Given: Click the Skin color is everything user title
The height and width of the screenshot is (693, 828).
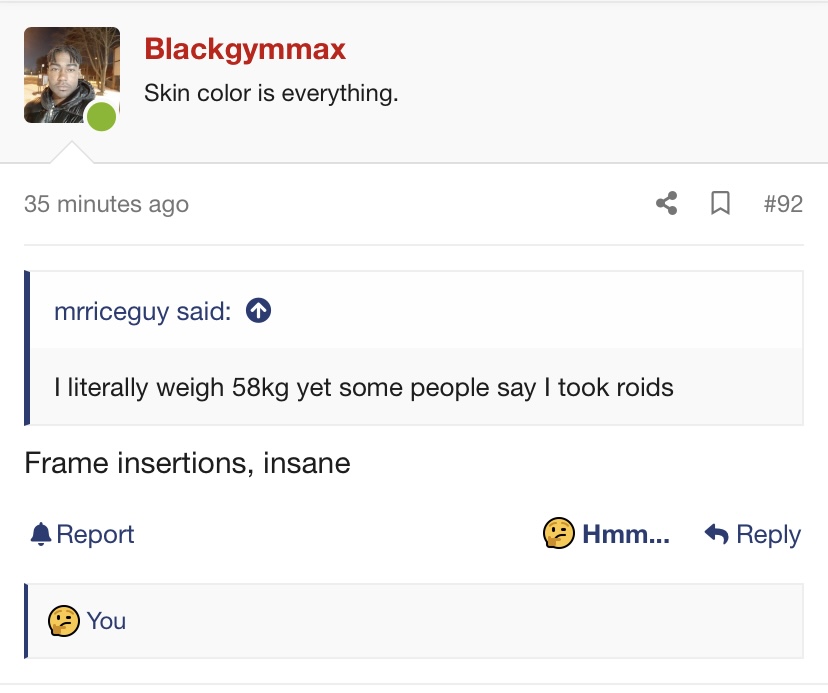Looking at the screenshot, I should pos(271,93).
